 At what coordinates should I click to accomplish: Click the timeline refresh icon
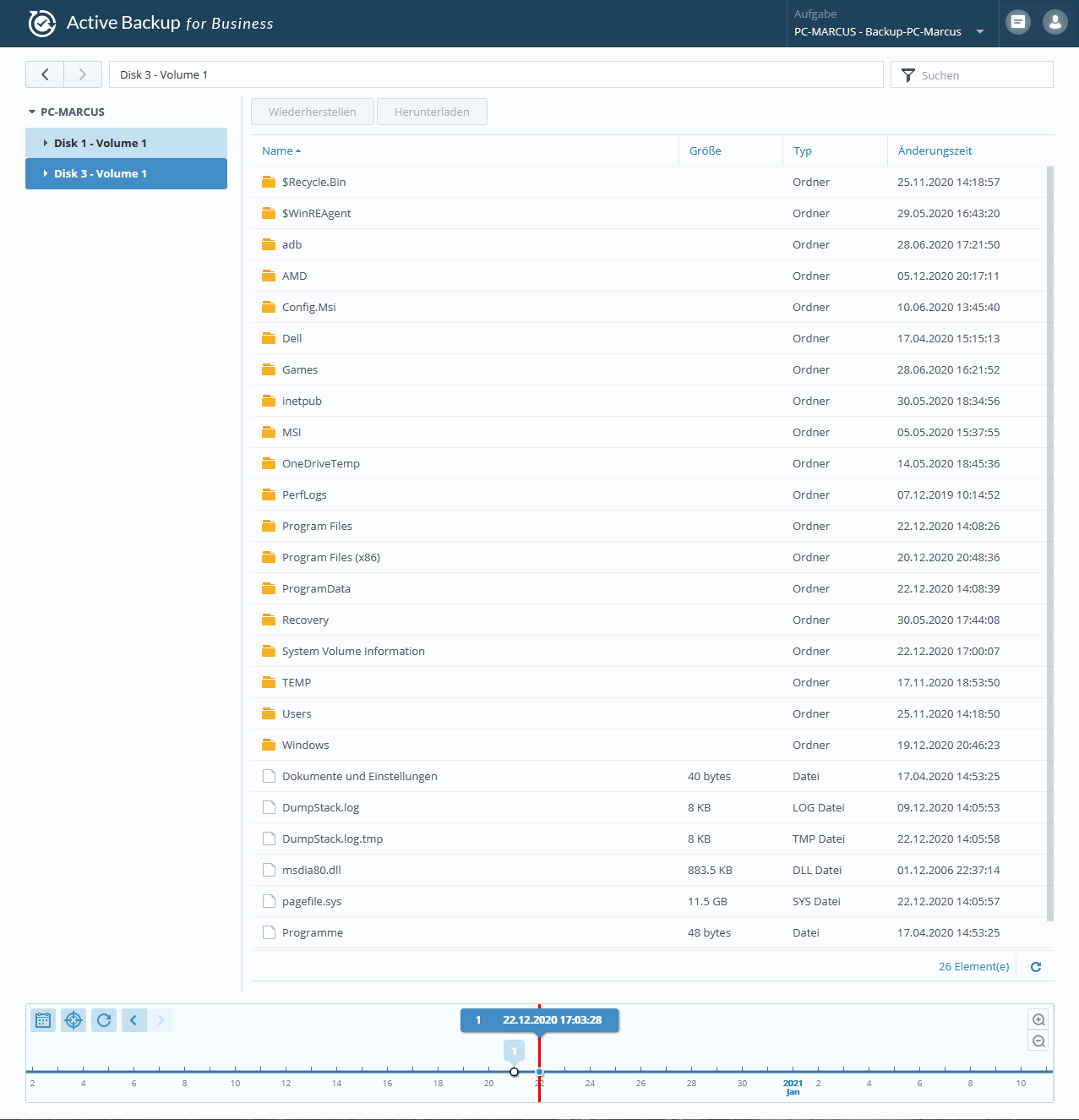tap(104, 1020)
